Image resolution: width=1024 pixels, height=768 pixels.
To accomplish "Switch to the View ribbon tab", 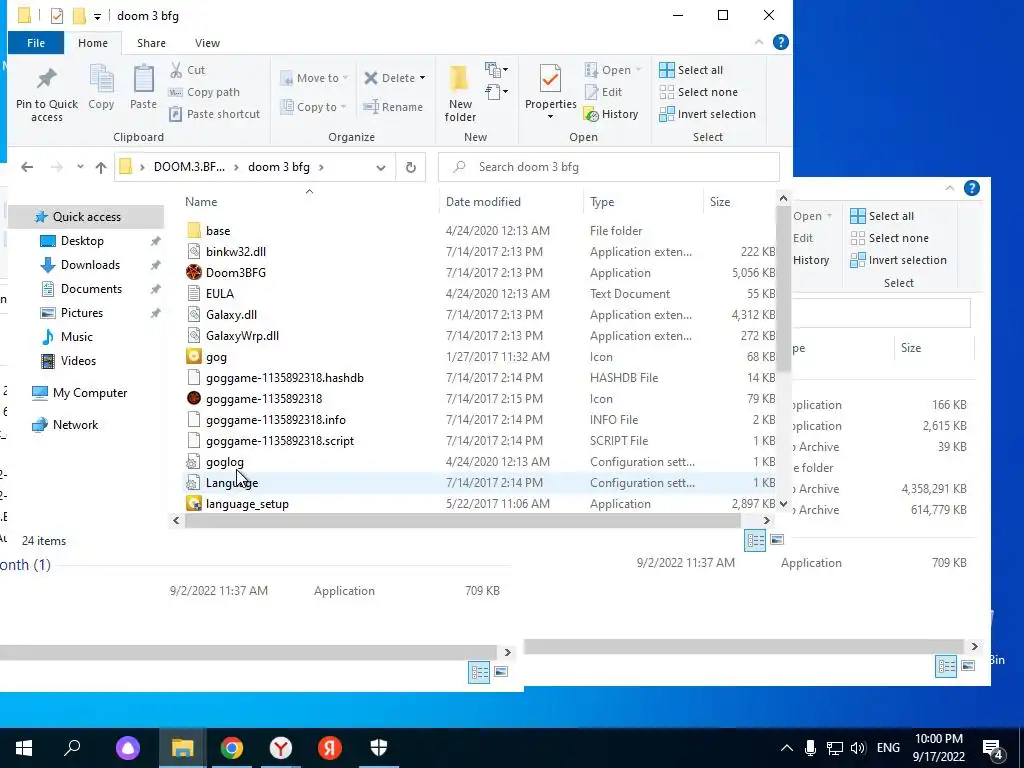I will [207, 43].
